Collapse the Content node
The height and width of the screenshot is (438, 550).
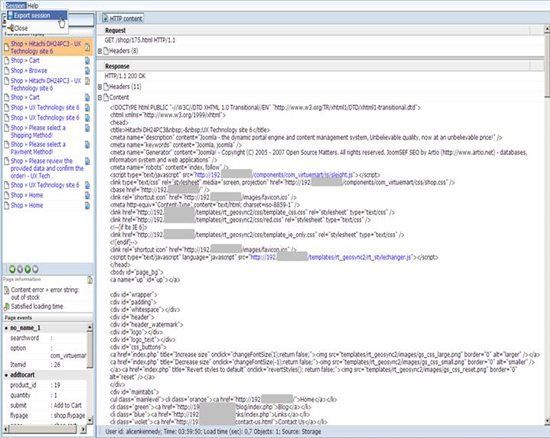(x=100, y=97)
